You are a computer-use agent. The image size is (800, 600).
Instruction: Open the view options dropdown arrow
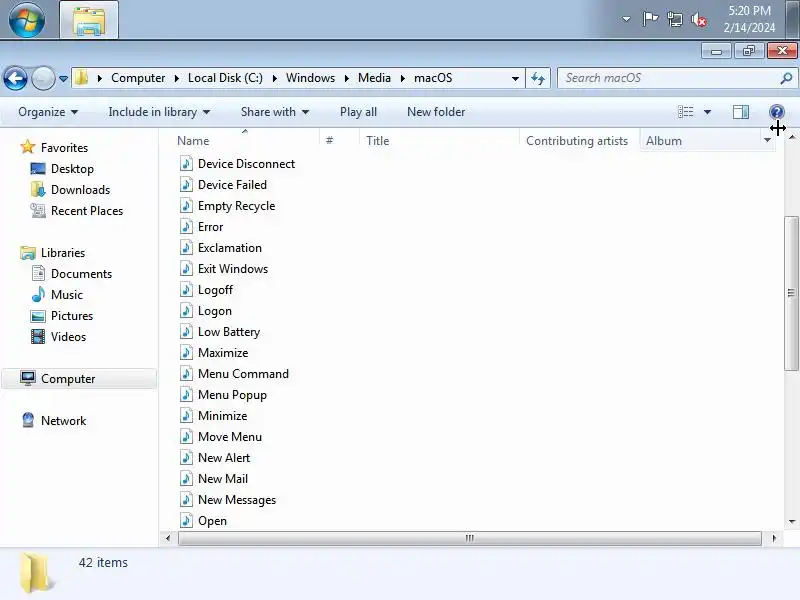click(707, 112)
